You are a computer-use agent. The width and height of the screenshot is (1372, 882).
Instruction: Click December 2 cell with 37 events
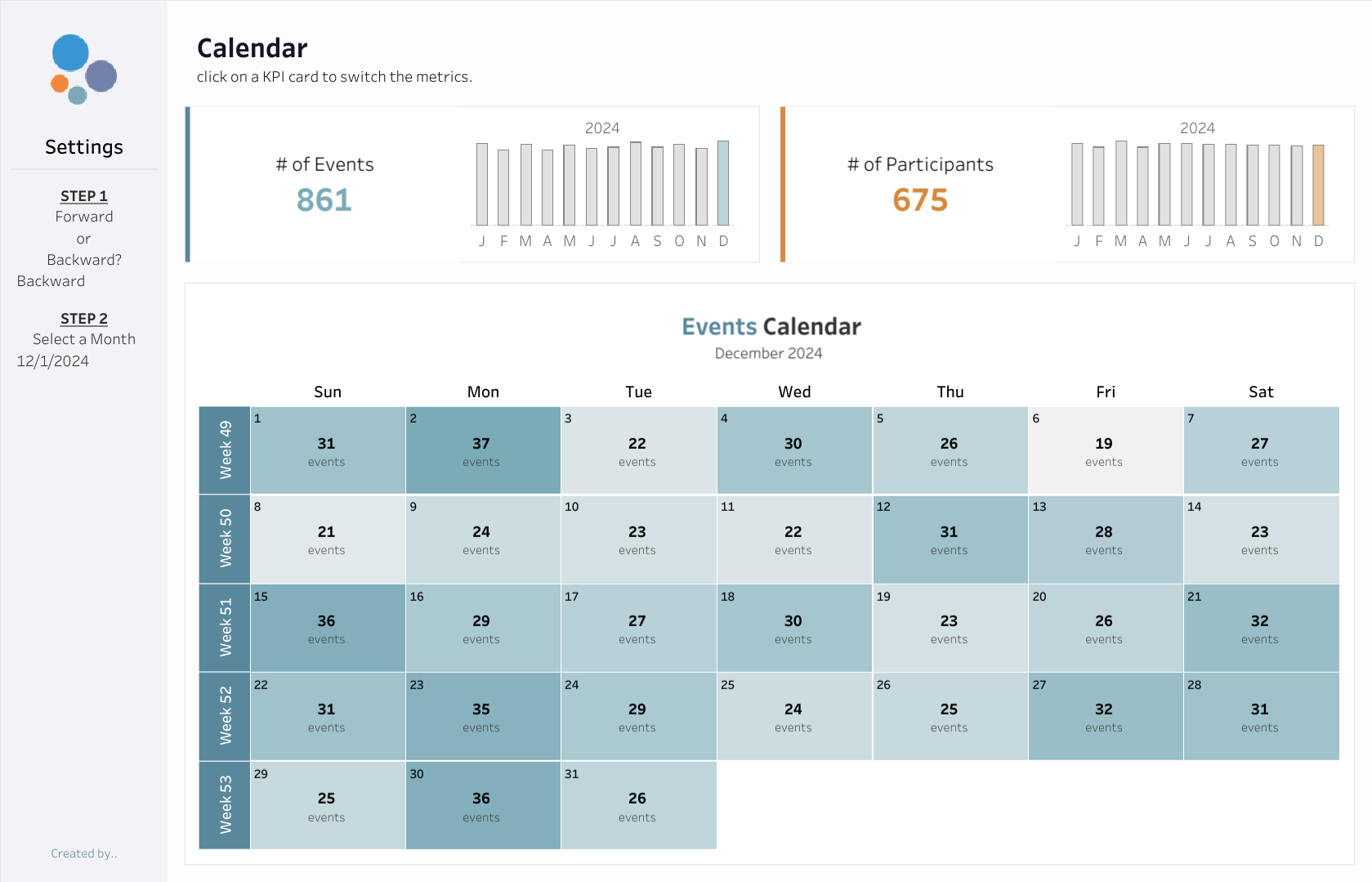pos(483,450)
